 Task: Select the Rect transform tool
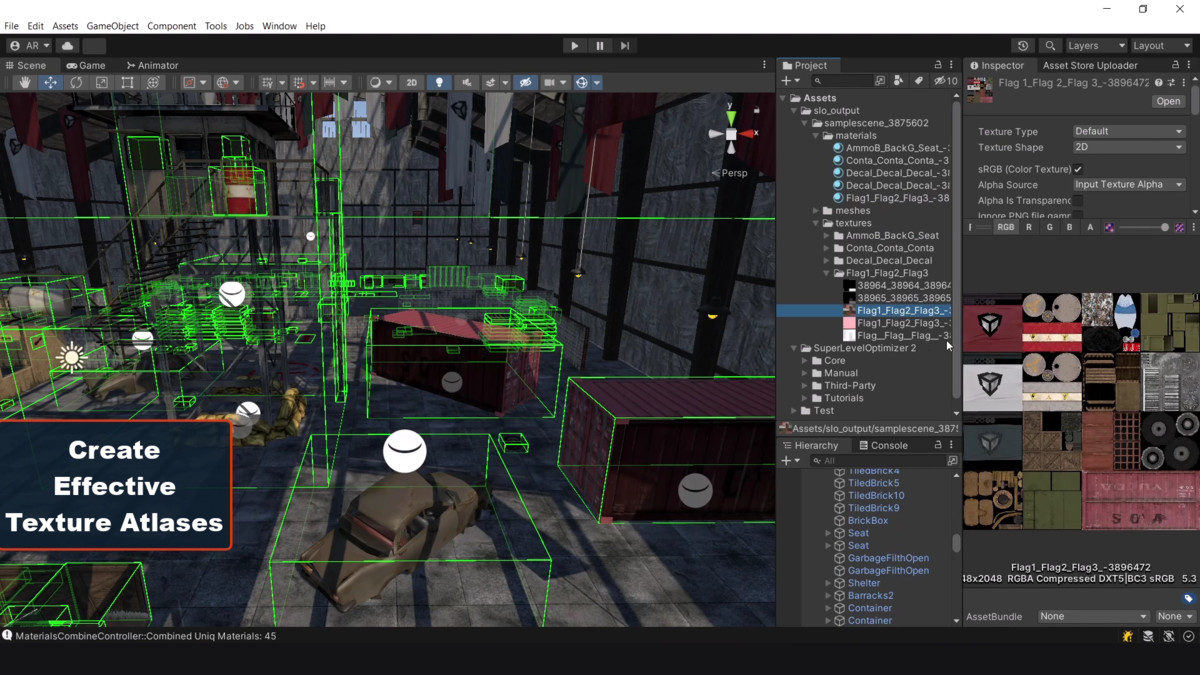(x=127, y=82)
